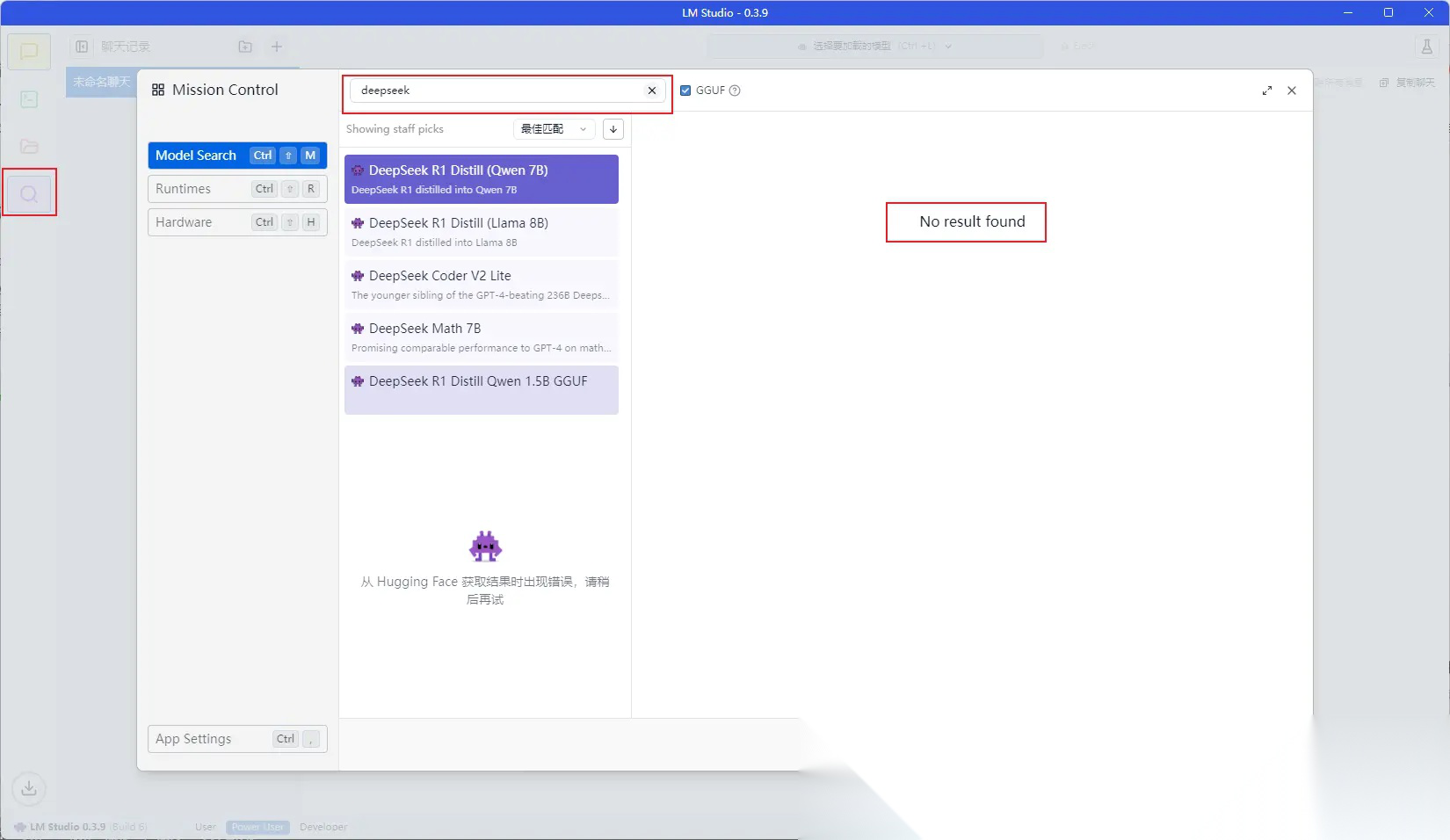
Task: Click the GGUF help question mark icon
Action: [x=735, y=91]
